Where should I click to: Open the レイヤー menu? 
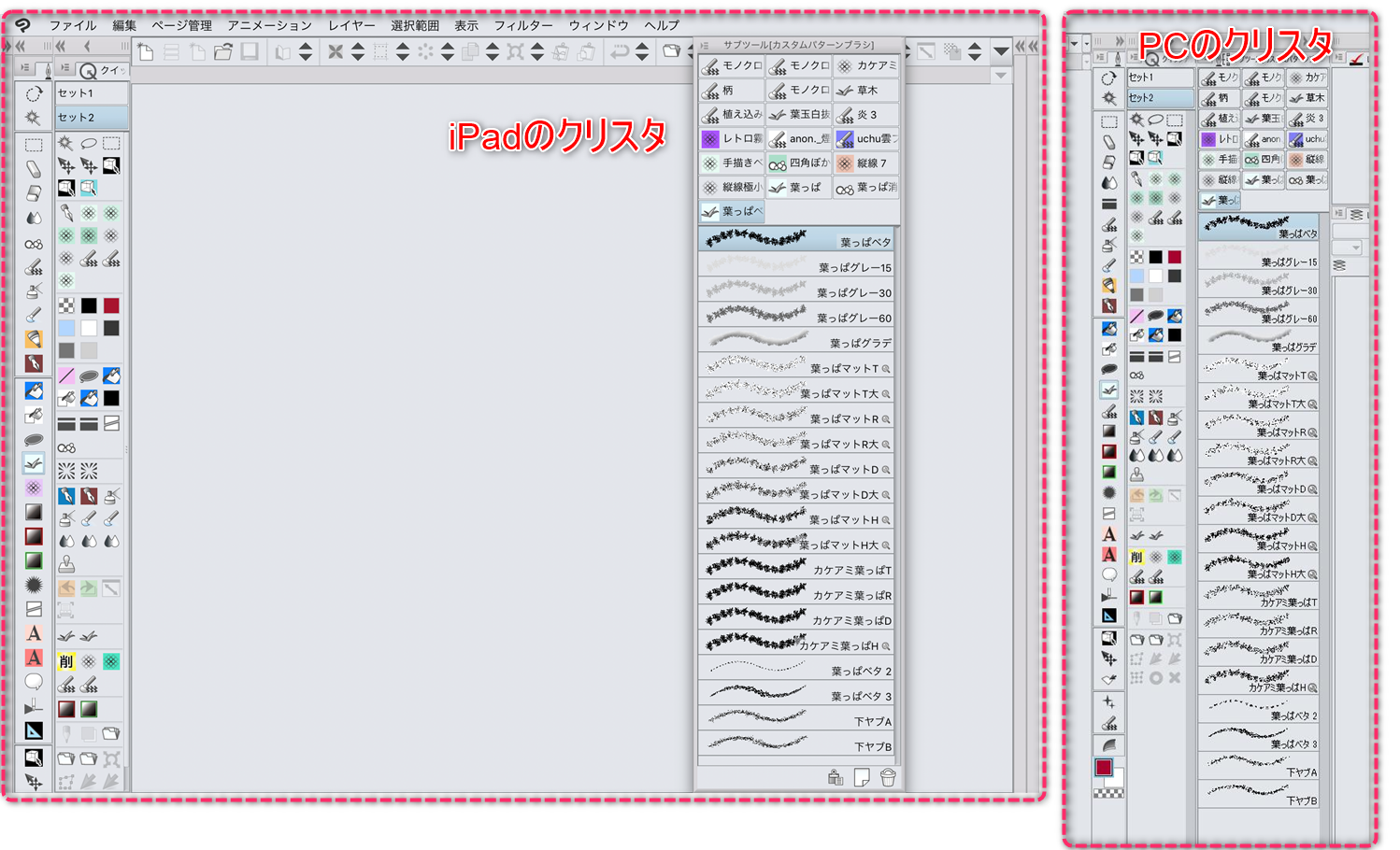coord(351,25)
